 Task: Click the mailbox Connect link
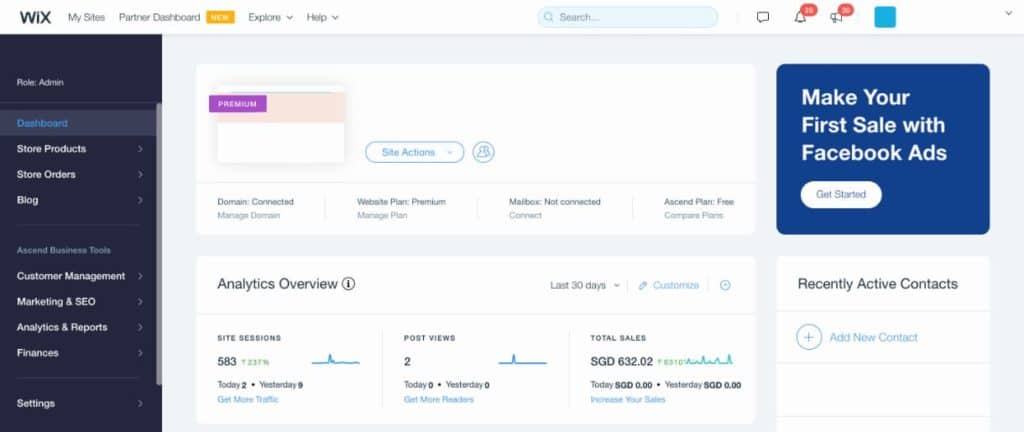point(526,215)
